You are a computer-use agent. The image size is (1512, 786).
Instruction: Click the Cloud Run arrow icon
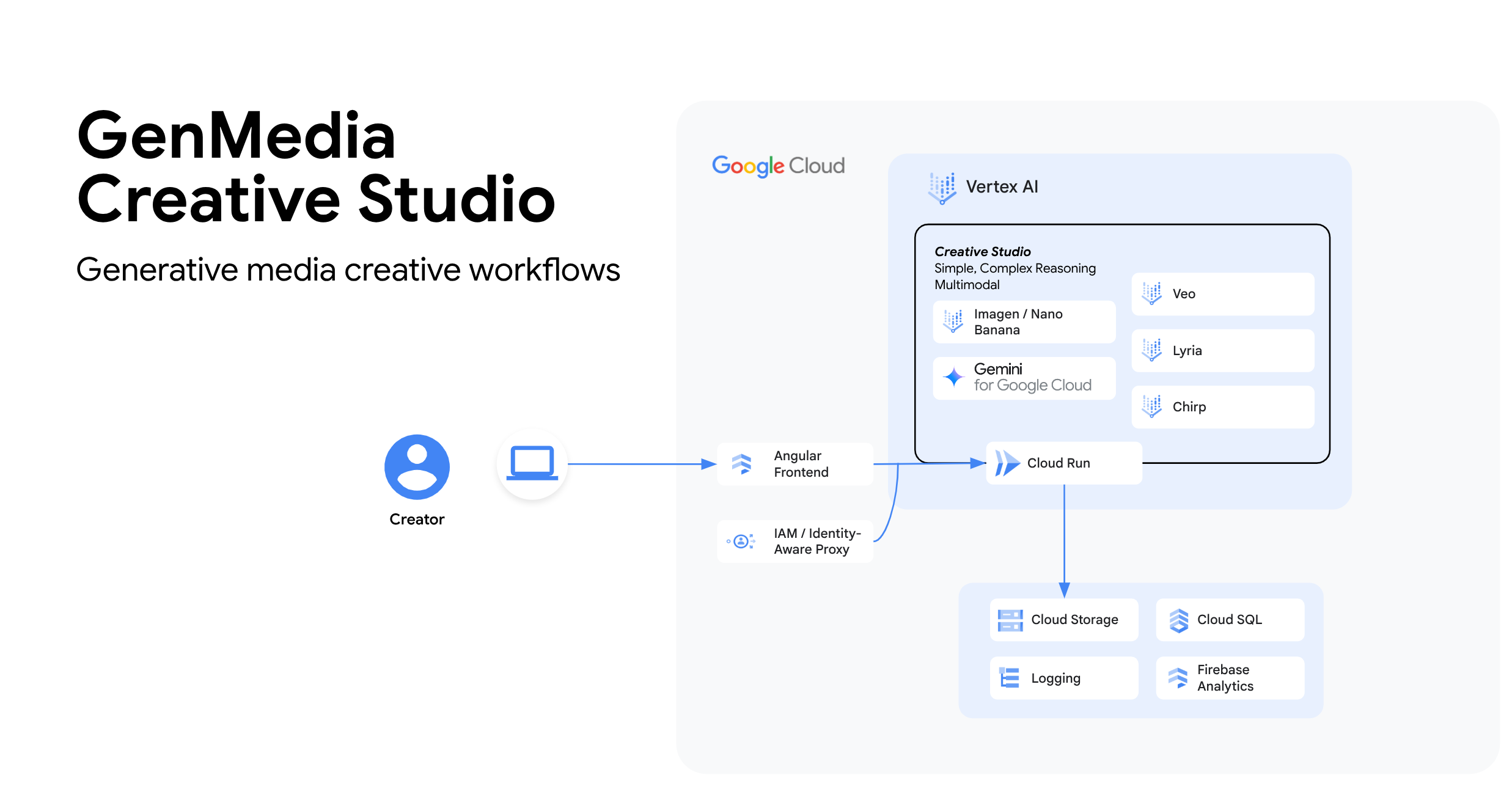point(1007,463)
